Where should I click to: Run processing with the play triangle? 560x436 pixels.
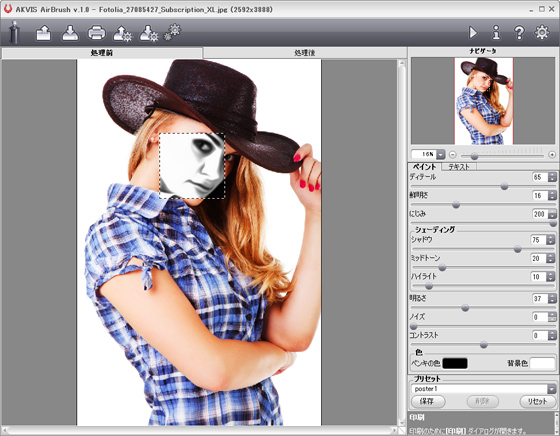pos(473,32)
